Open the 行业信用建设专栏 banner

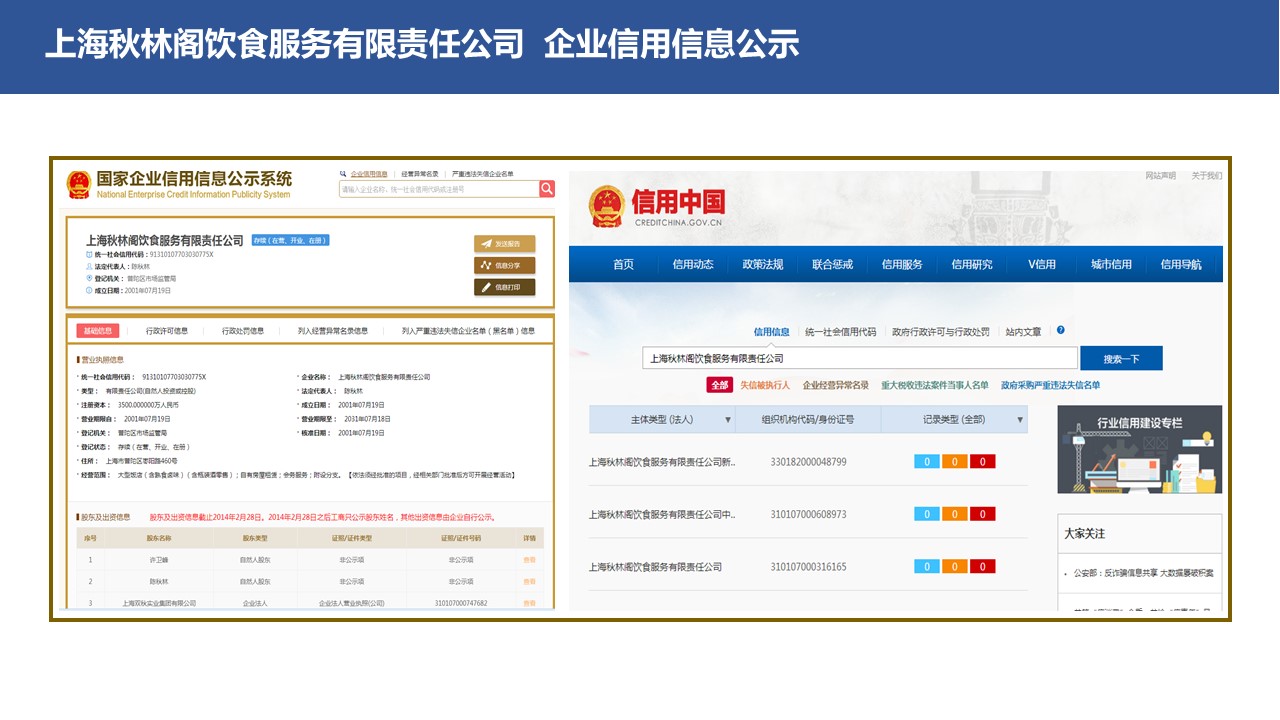click(x=1140, y=450)
